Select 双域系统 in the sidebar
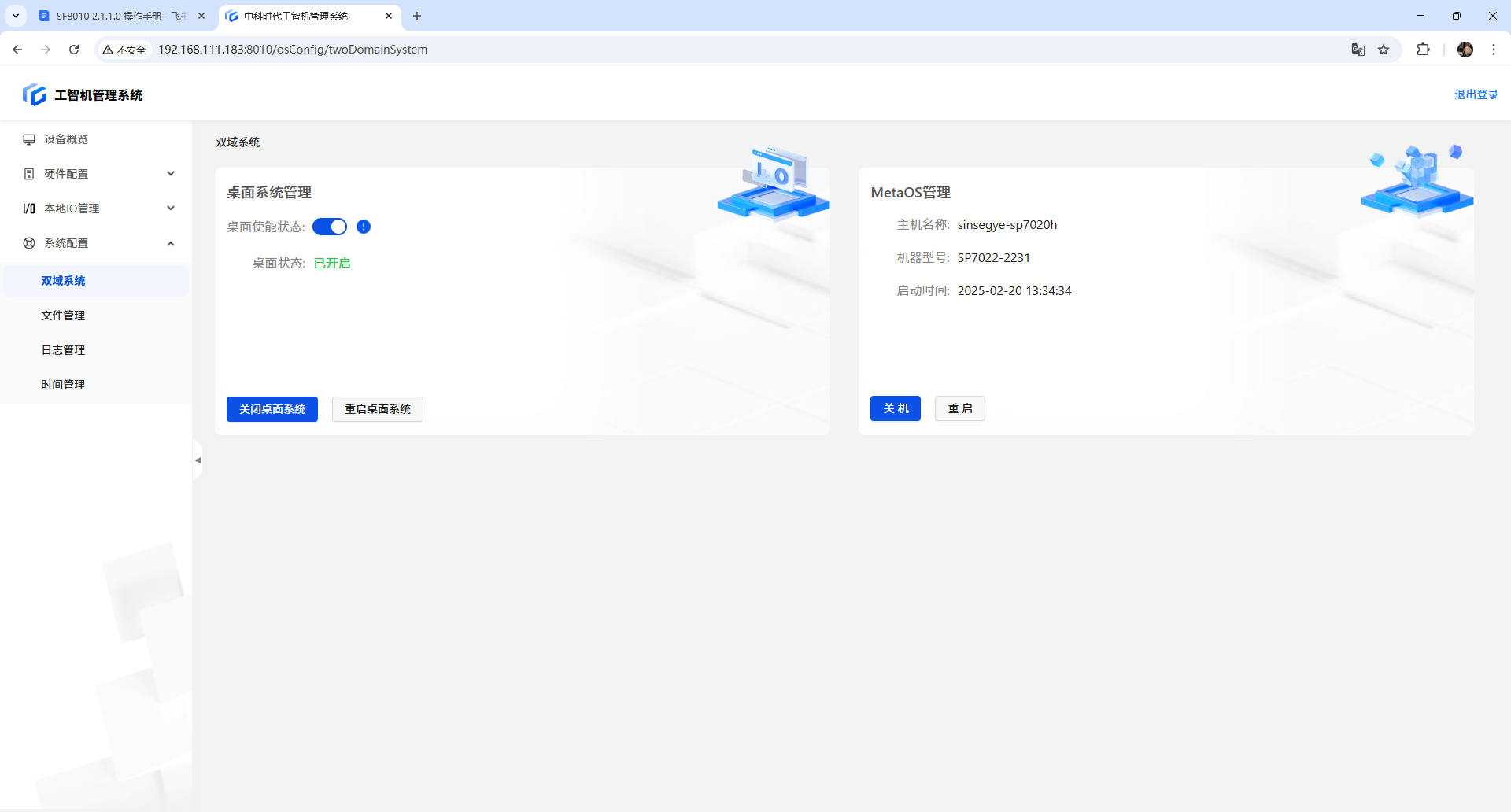The height and width of the screenshot is (812, 1511). click(x=96, y=281)
